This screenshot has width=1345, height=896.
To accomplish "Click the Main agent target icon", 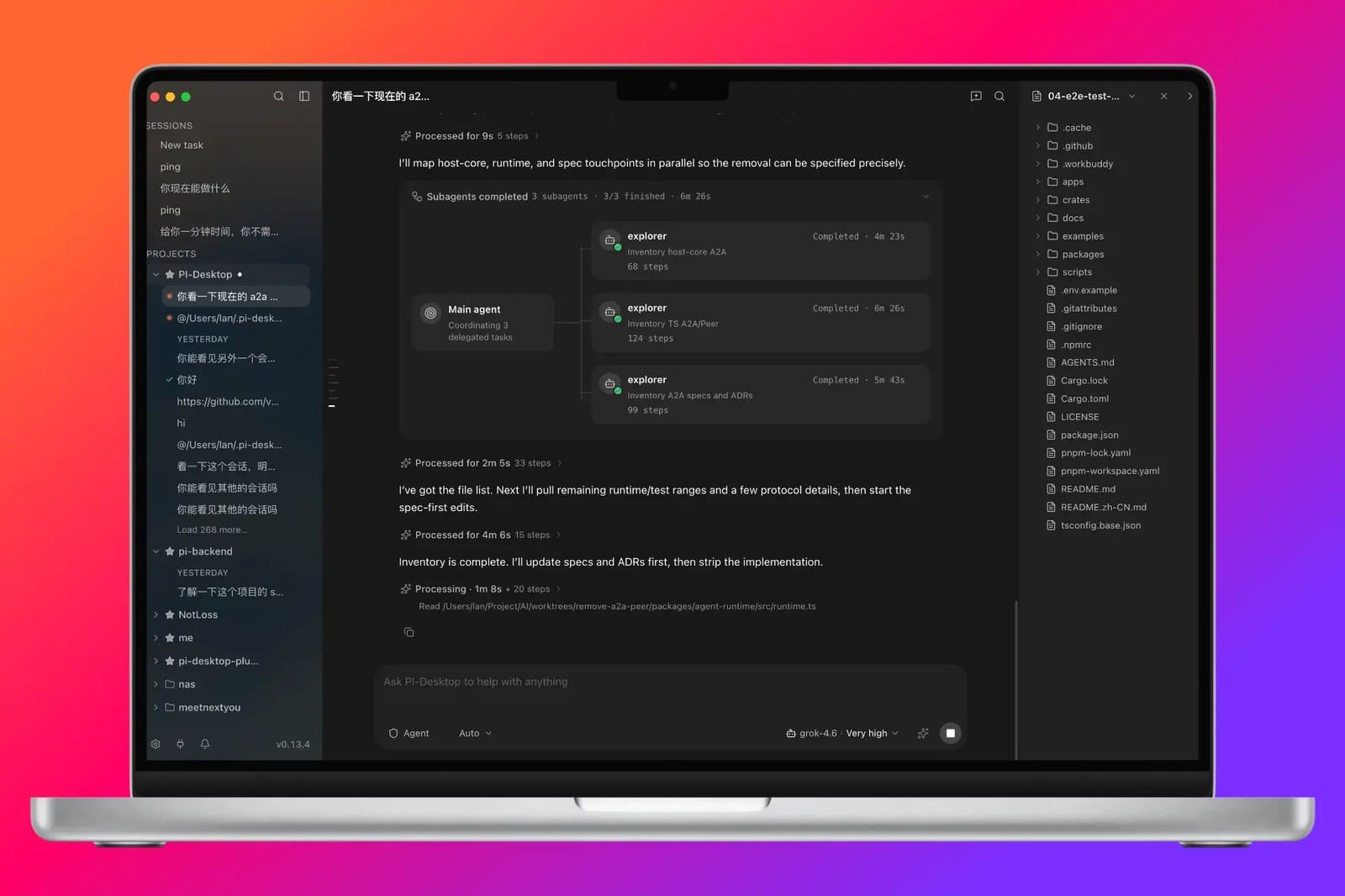I will click(x=430, y=313).
